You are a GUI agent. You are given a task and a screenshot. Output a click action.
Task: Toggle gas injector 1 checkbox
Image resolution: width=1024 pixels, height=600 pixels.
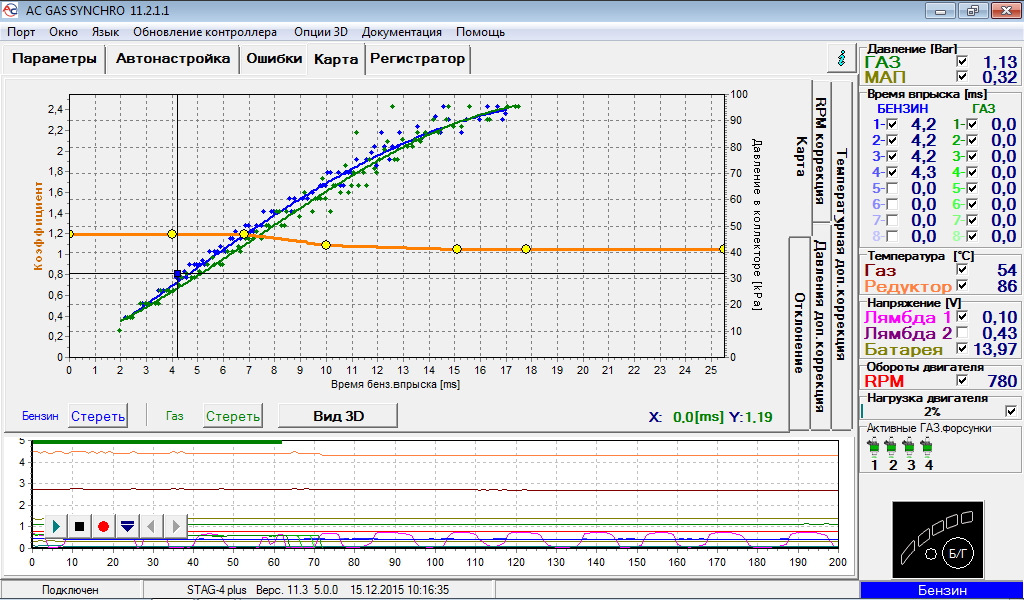tap(972, 124)
